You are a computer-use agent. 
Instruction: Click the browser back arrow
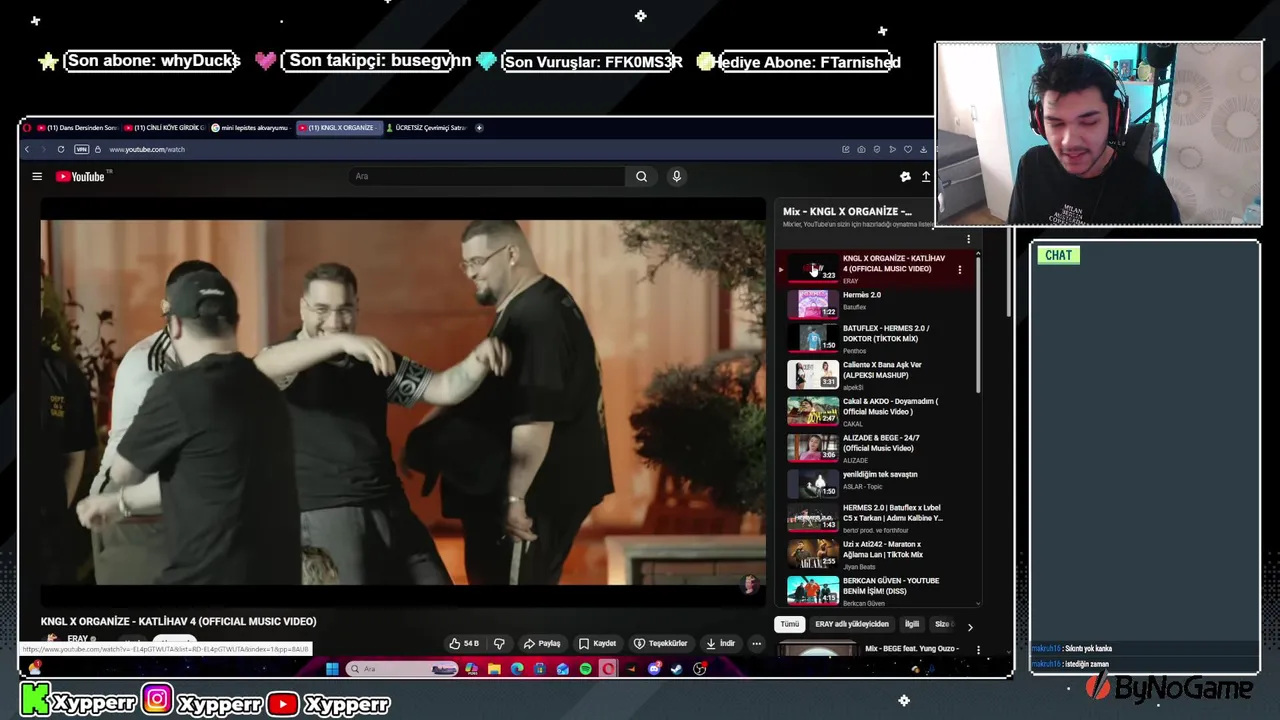click(27, 149)
